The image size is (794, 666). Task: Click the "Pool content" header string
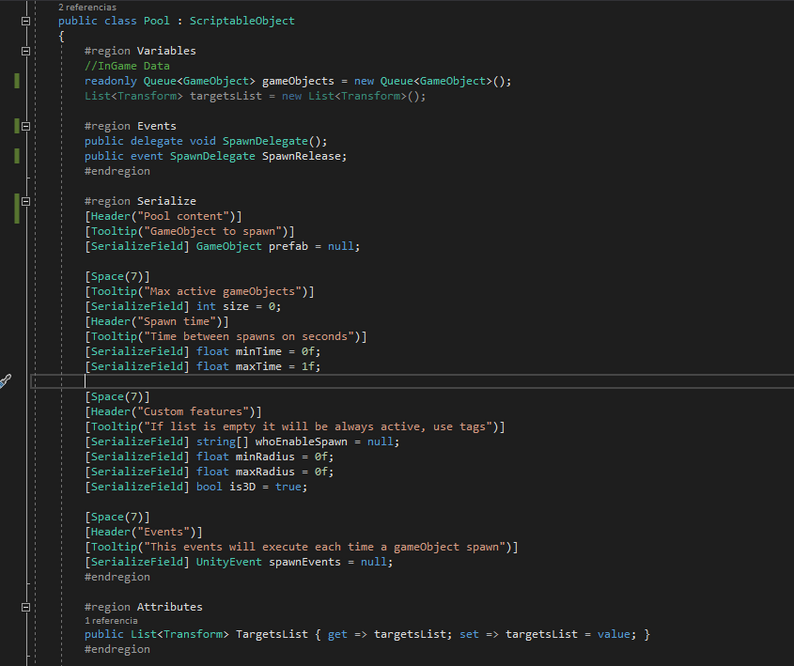point(183,216)
